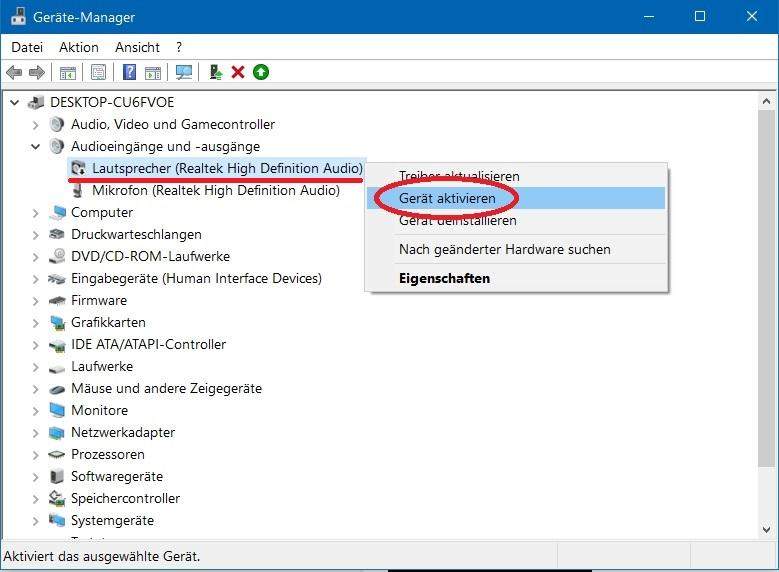Click the scrollbar down arrow
Viewport: 779px width, 572px height.
(766, 530)
